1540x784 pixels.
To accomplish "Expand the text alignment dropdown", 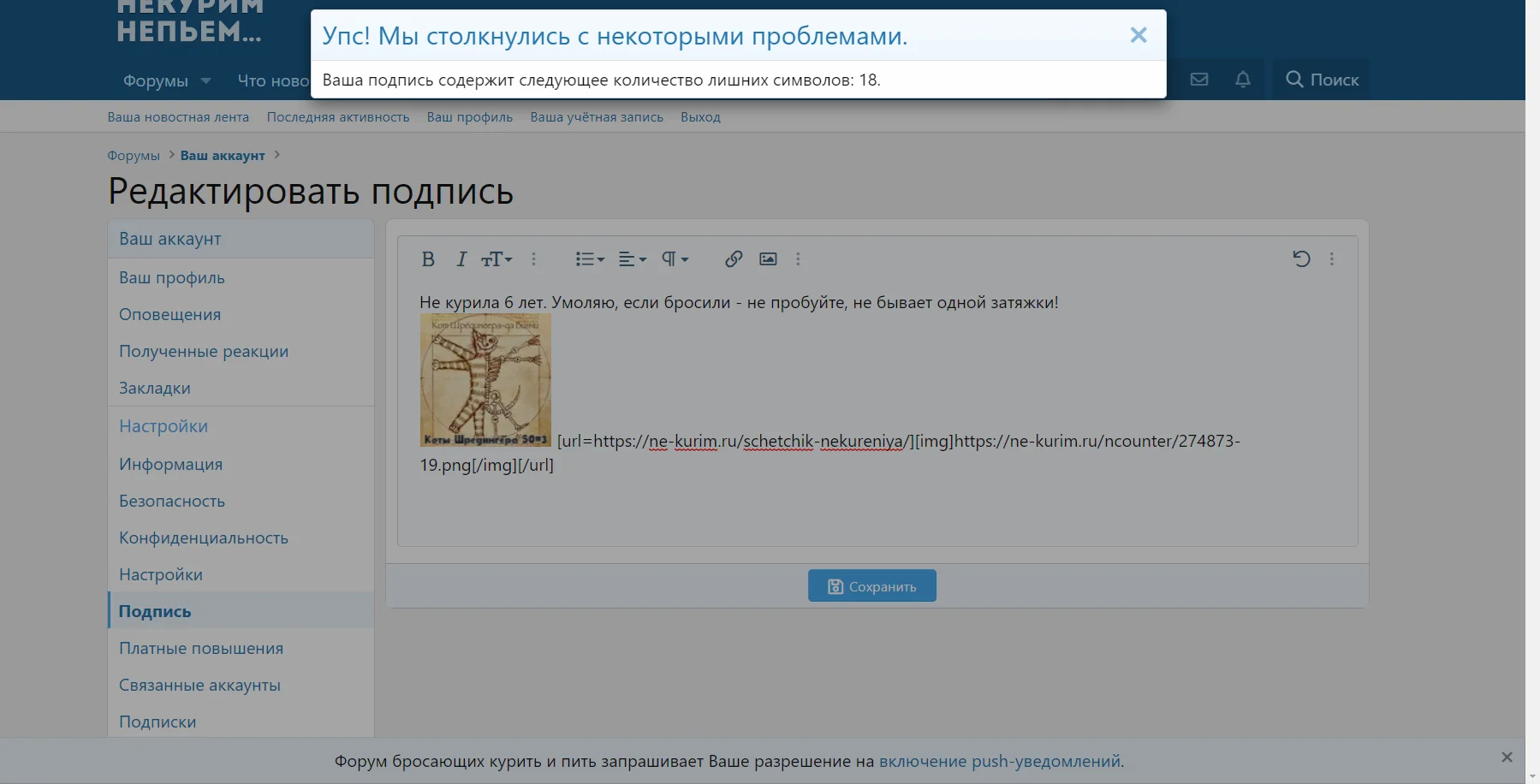I will coord(633,258).
